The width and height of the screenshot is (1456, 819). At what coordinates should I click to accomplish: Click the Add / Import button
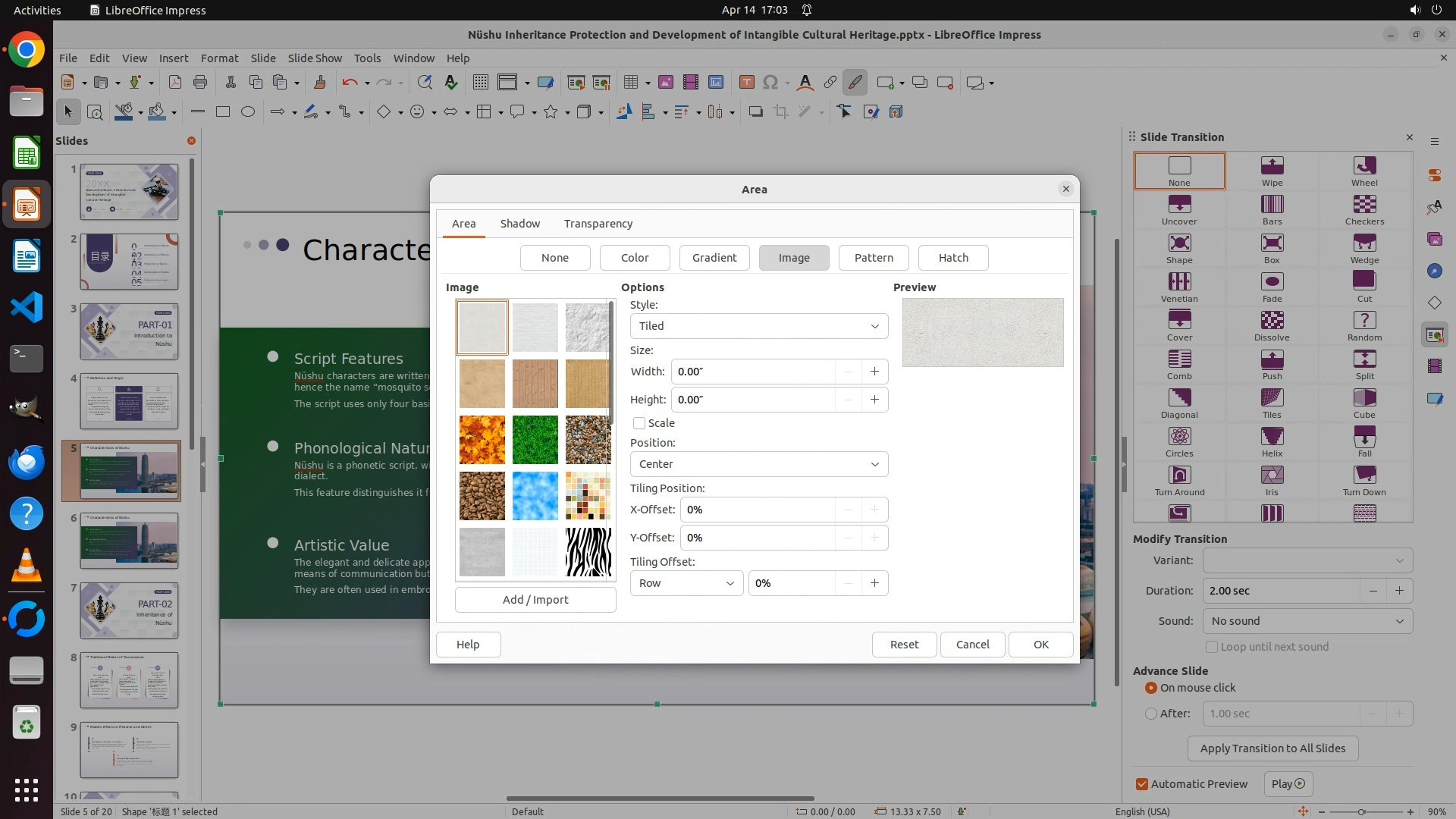(535, 600)
